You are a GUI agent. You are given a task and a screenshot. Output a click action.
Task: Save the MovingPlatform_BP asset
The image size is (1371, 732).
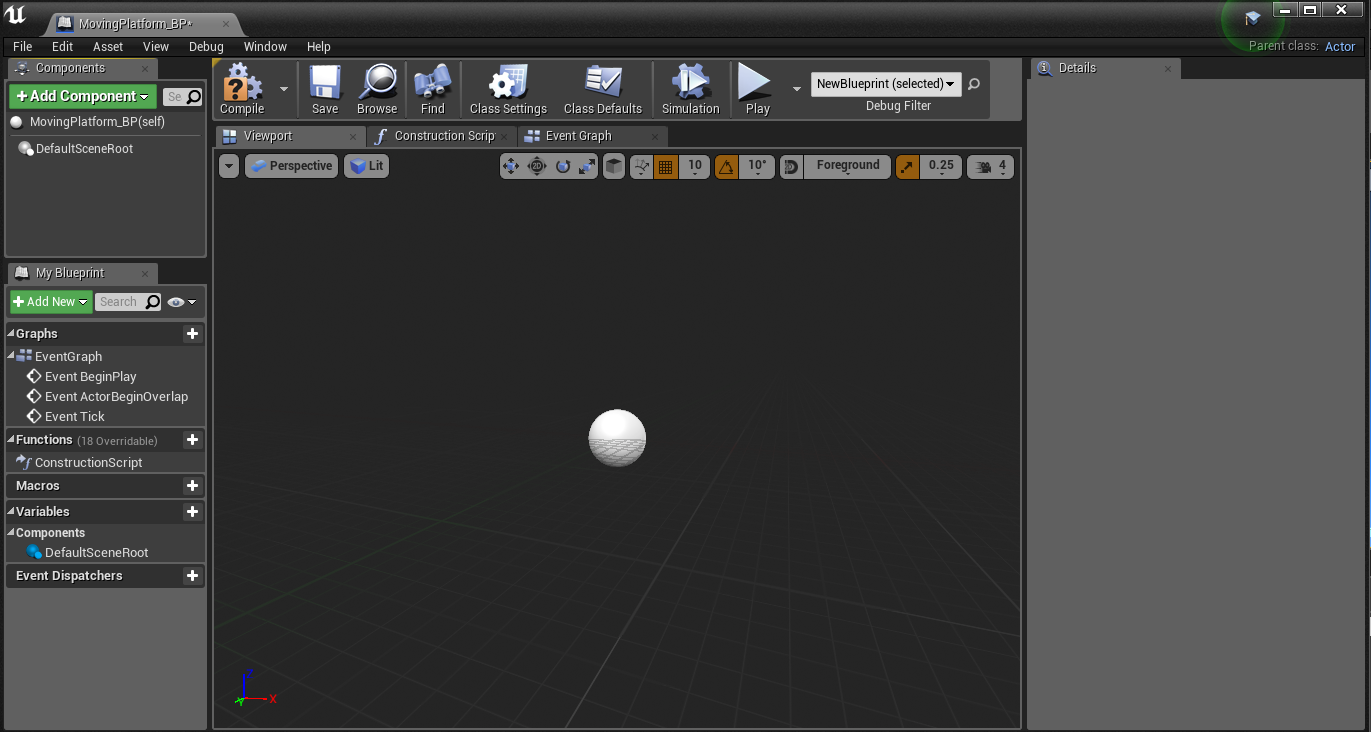[324, 88]
